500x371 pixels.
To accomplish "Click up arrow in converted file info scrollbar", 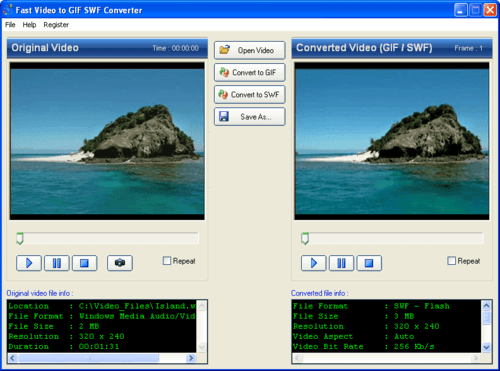I will [486, 305].
